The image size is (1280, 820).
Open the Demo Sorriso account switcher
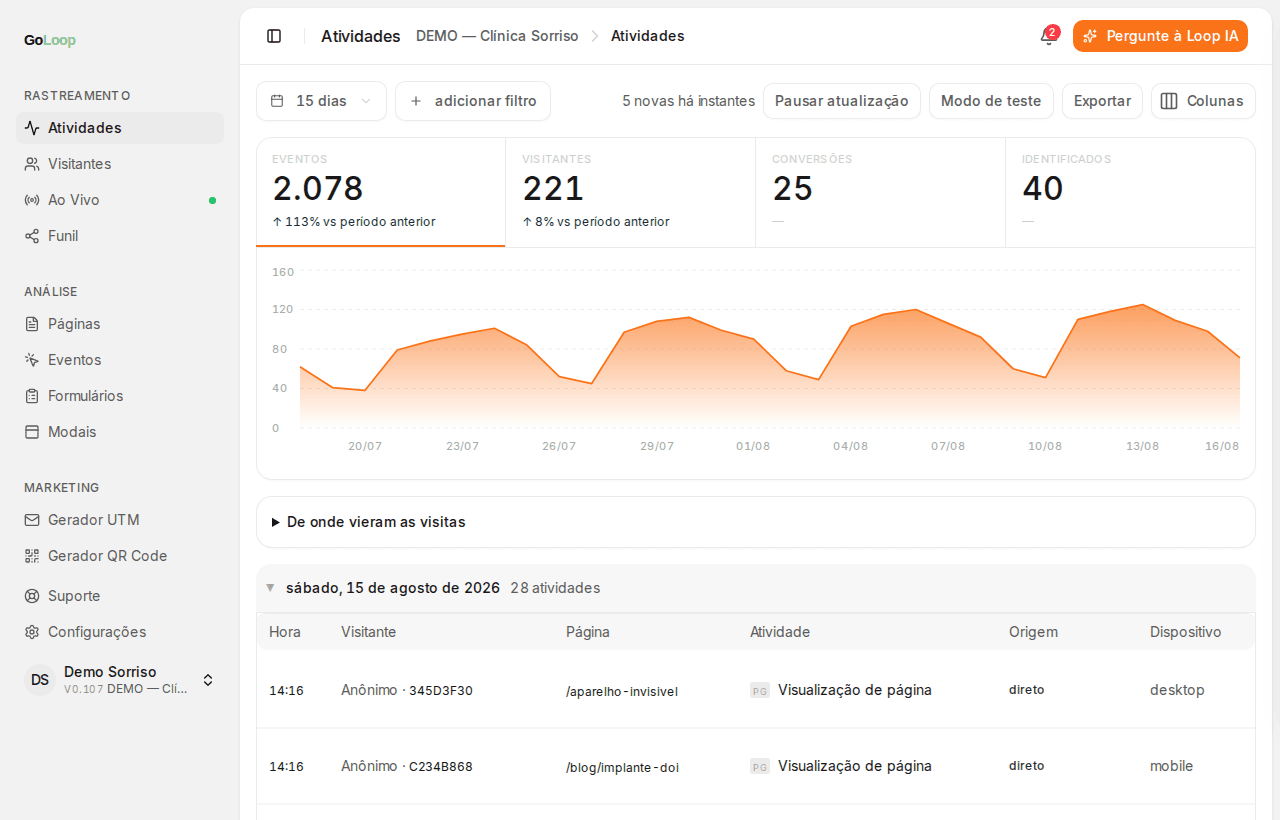(120, 680)
